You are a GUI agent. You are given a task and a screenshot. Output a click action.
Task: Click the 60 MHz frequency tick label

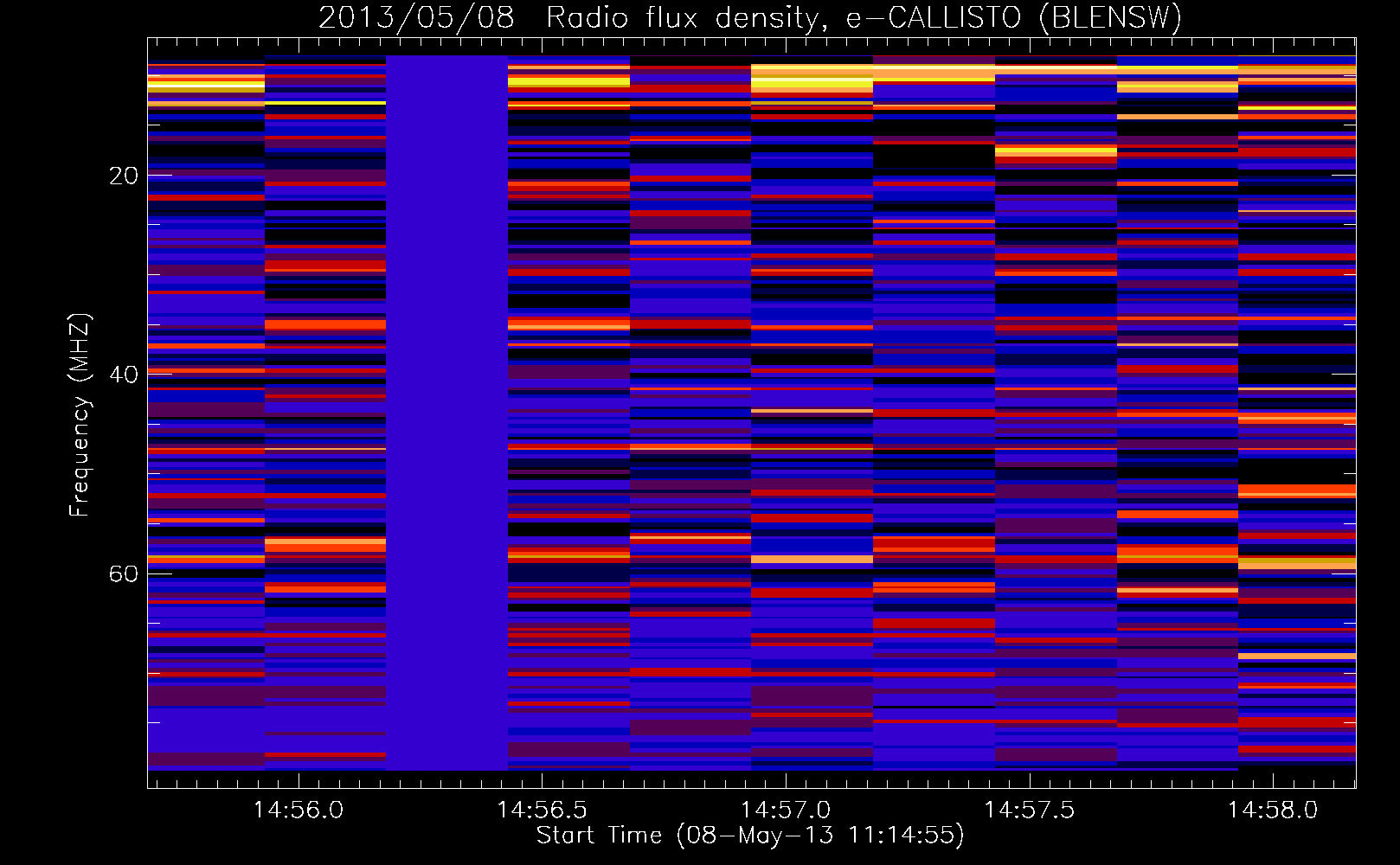point(123,574)
